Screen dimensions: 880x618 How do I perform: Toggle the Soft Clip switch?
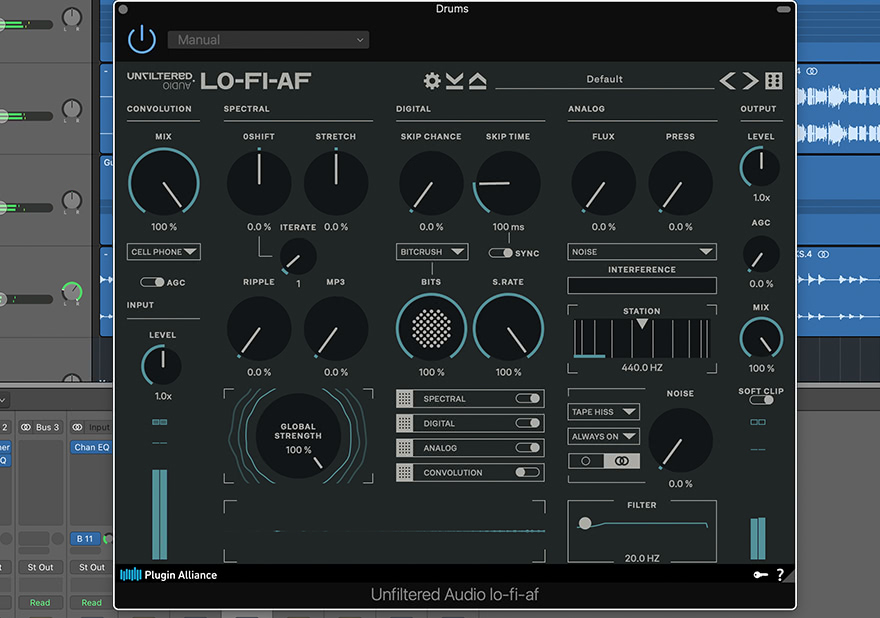coord(761,400)
